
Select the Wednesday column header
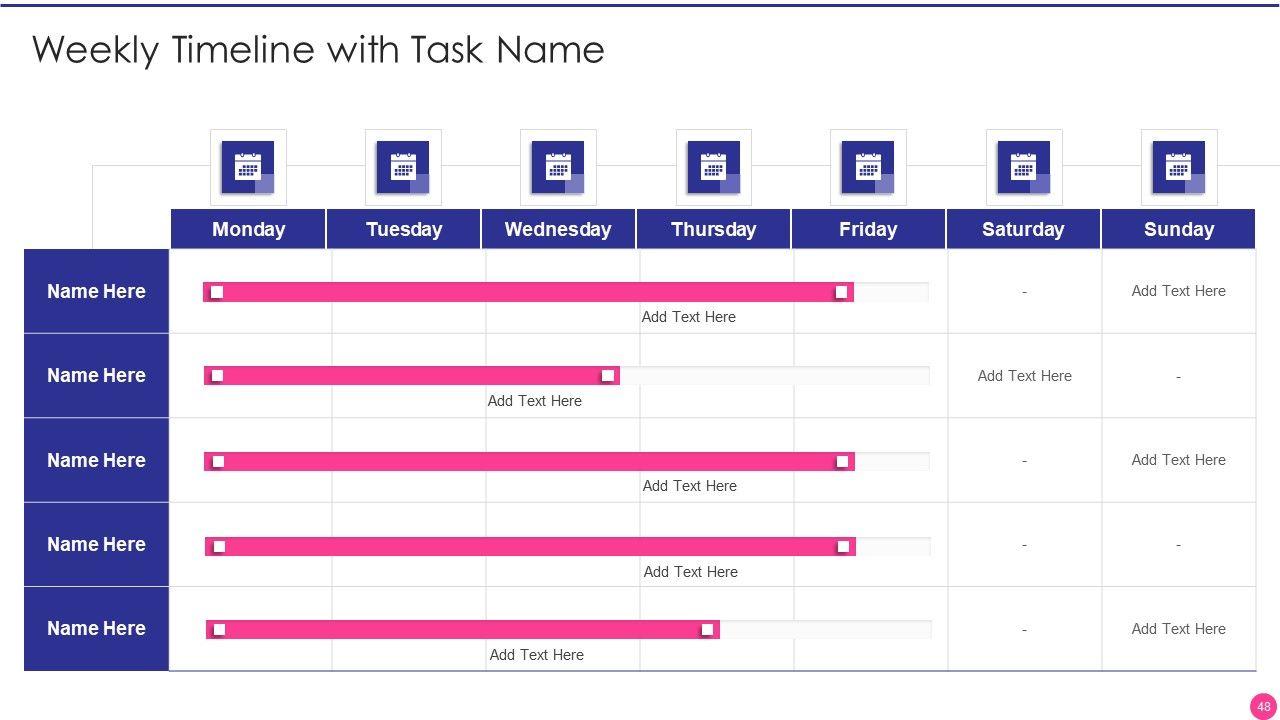click(558, 229)
